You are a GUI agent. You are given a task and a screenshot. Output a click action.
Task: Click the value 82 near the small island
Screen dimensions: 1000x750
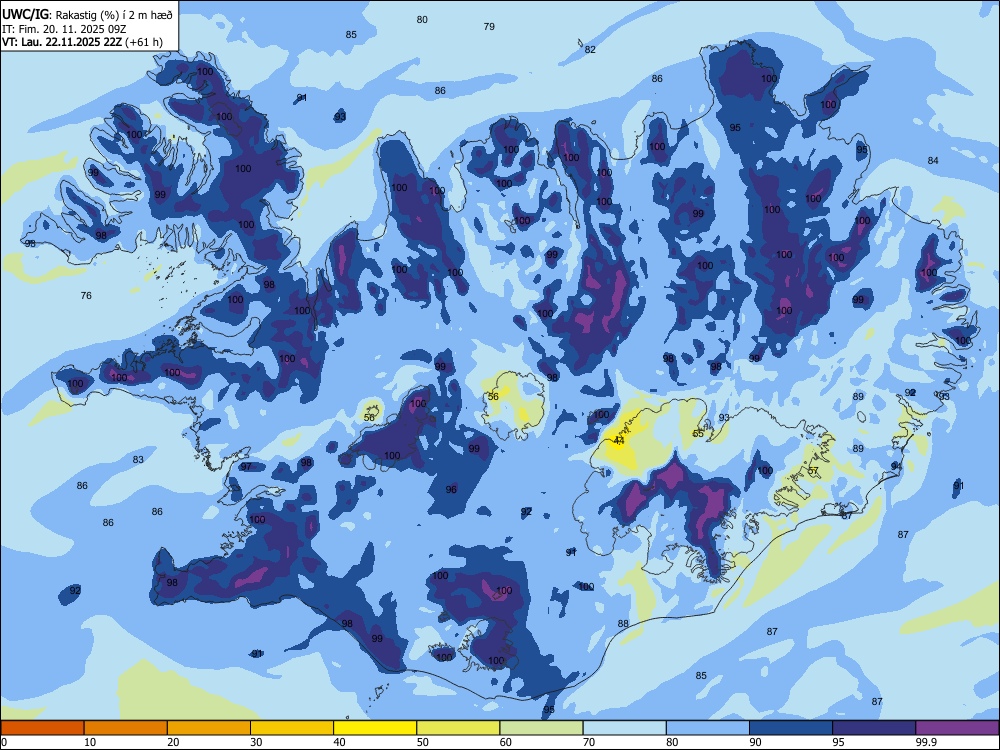[591, 49]
